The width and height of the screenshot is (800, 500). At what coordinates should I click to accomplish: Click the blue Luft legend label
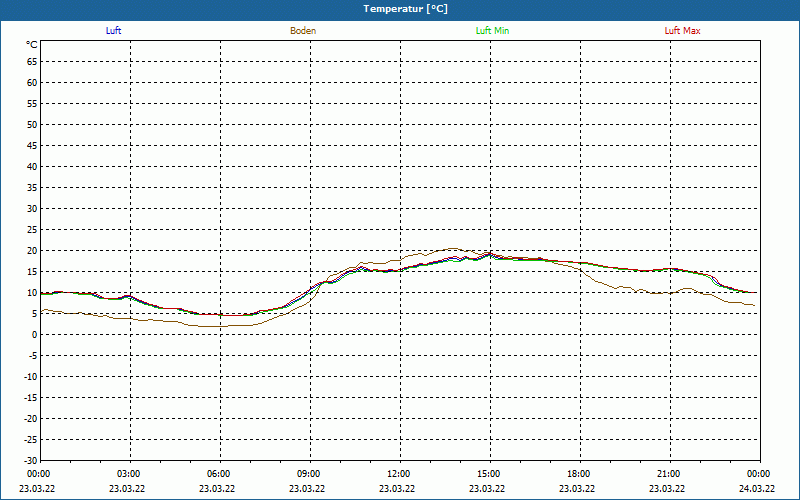pyautogui.click(x=113, y=31)
